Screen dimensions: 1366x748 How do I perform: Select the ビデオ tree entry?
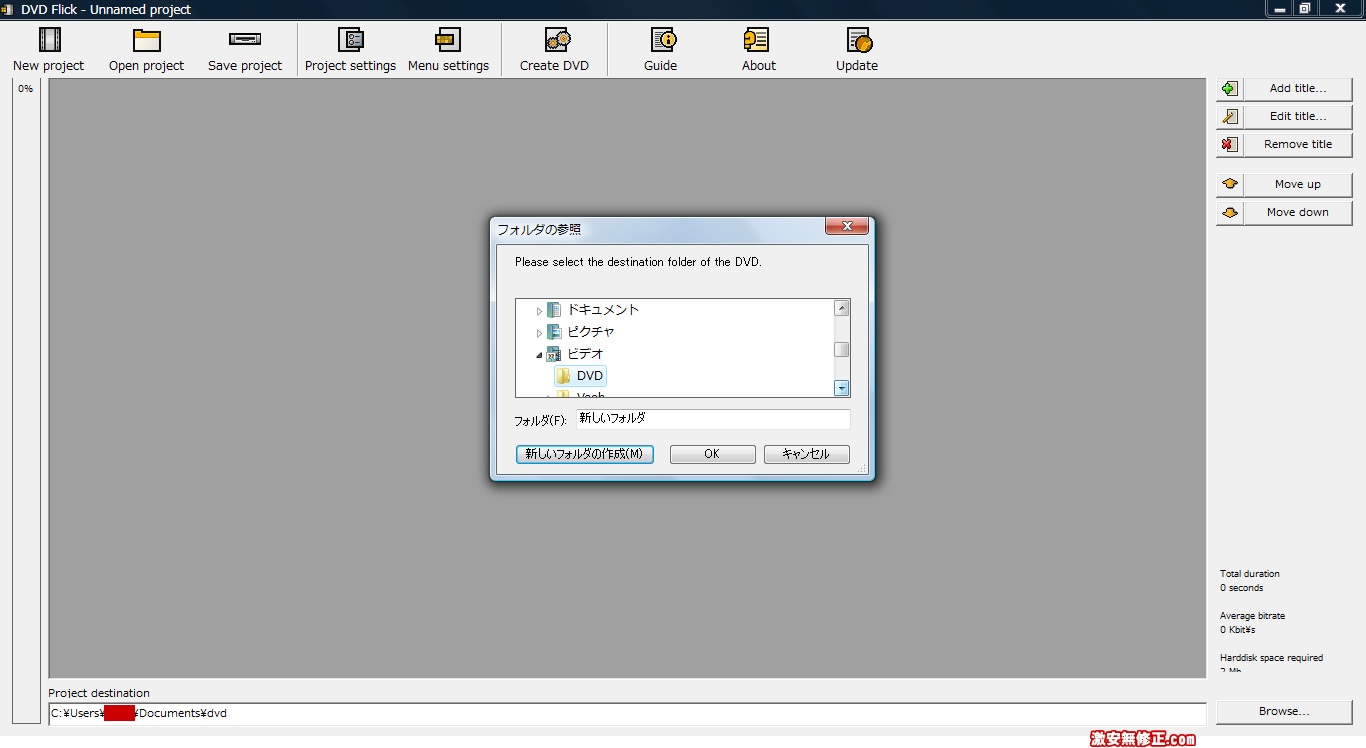585,354
